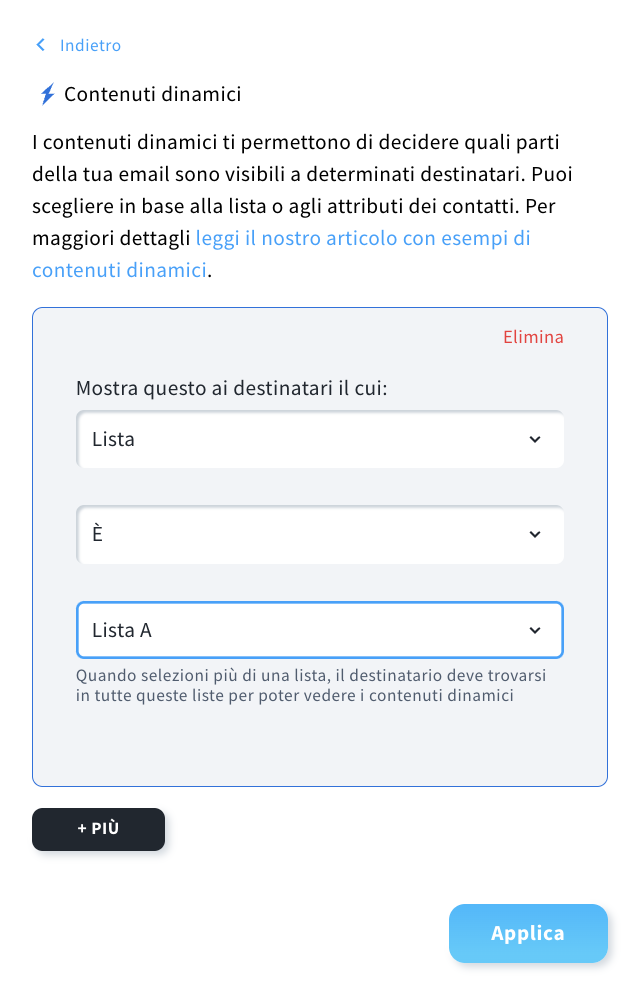
Task: Click the back chevron arrow icon
Action: tap(40, 45)
